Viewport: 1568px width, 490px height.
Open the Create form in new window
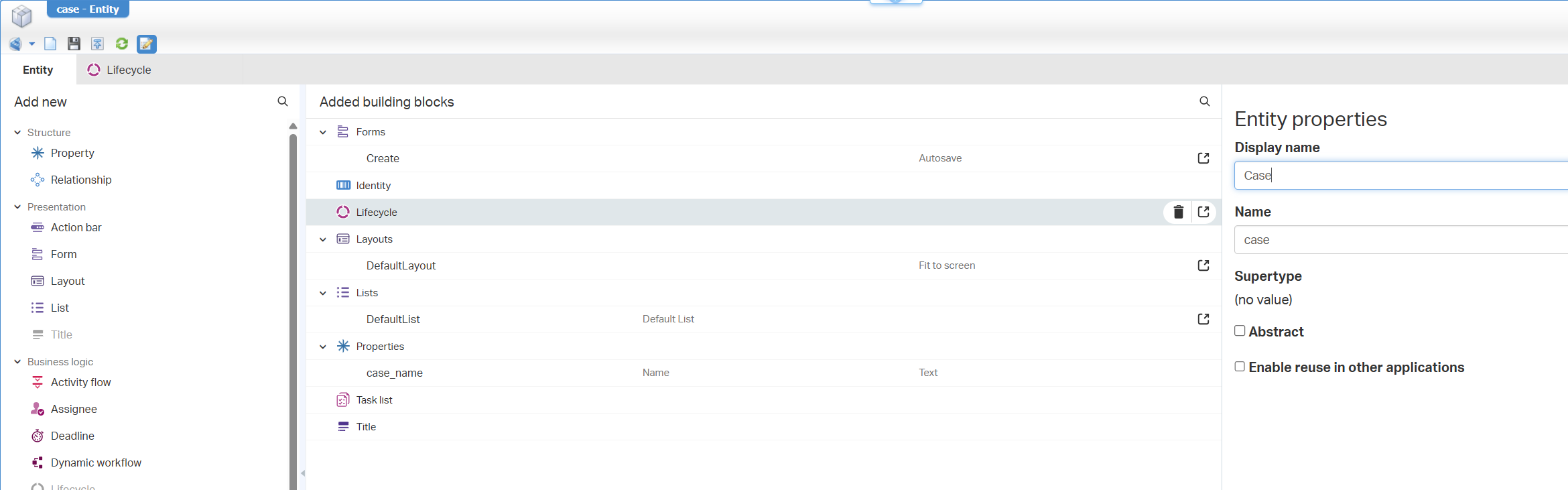[x=1203, y=158]
